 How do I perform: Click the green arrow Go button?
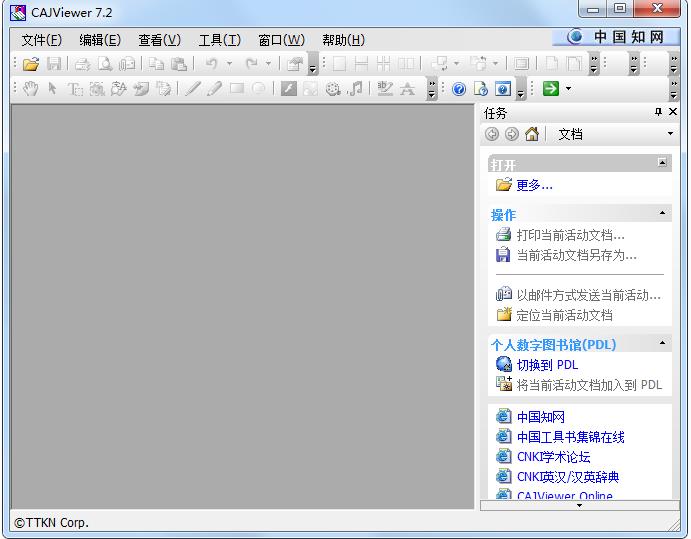[550, 89]
